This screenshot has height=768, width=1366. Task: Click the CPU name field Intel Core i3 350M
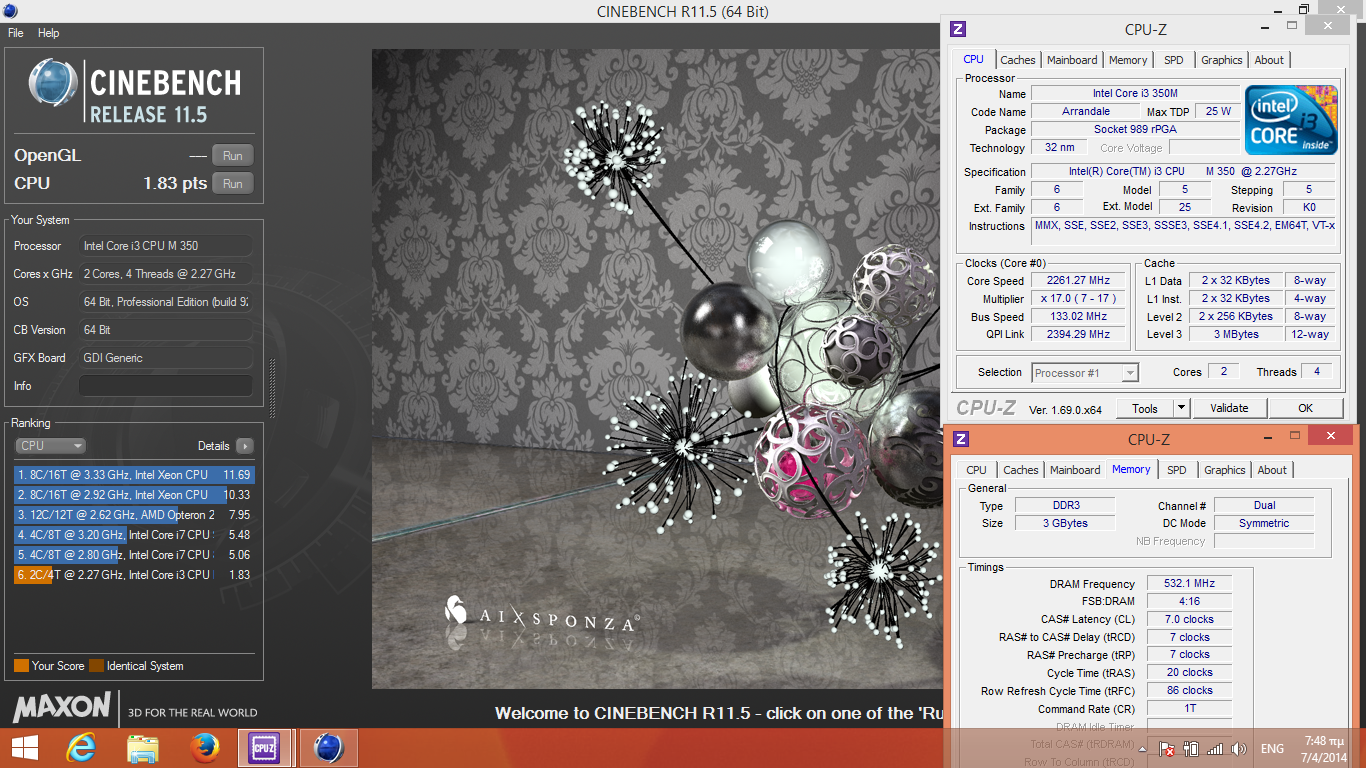pyautogui.click(x=1135, y=94)
